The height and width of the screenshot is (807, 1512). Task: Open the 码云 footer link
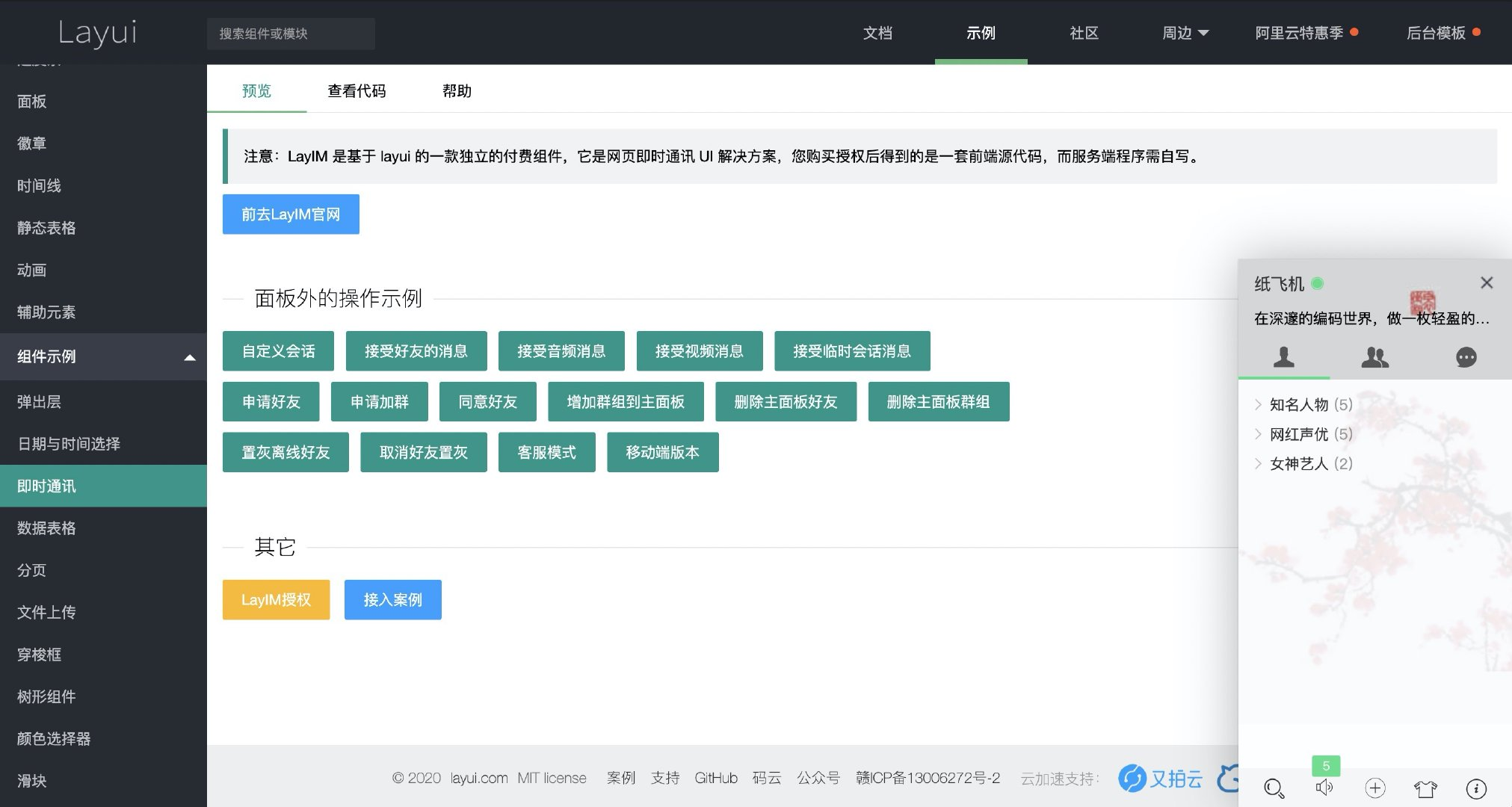(767, 779)
